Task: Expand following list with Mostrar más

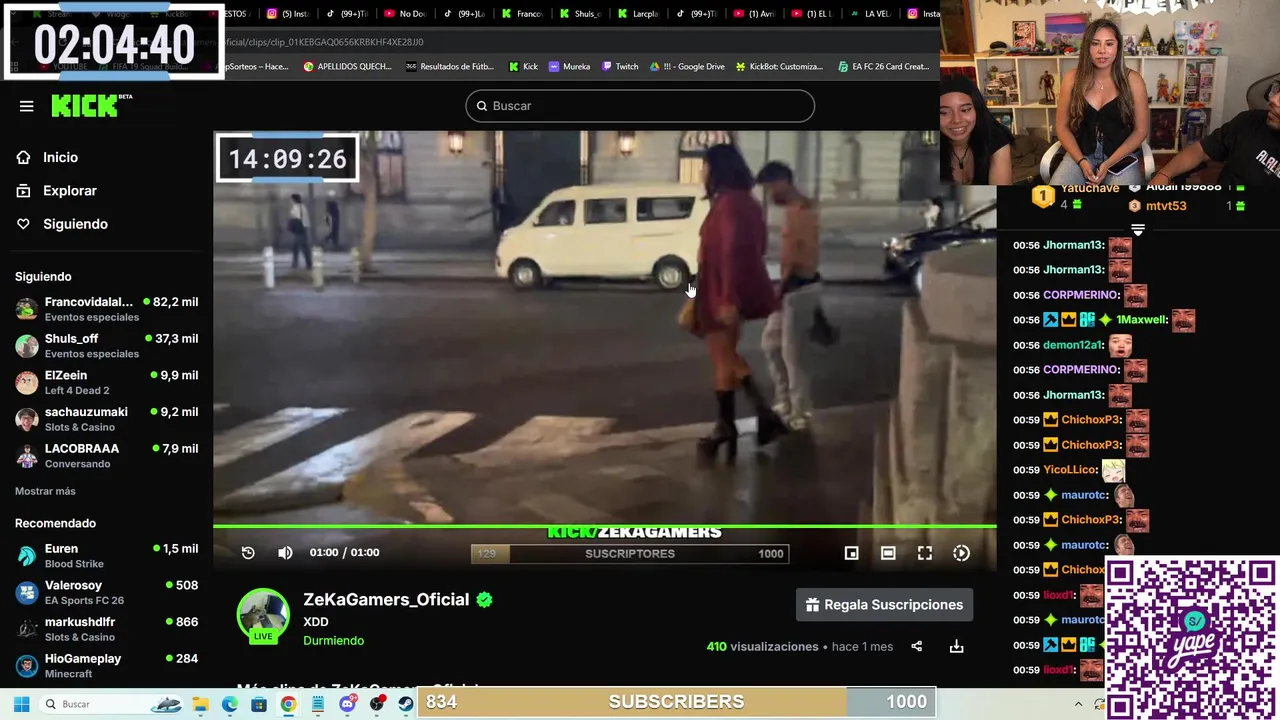Action: (45, 491)
